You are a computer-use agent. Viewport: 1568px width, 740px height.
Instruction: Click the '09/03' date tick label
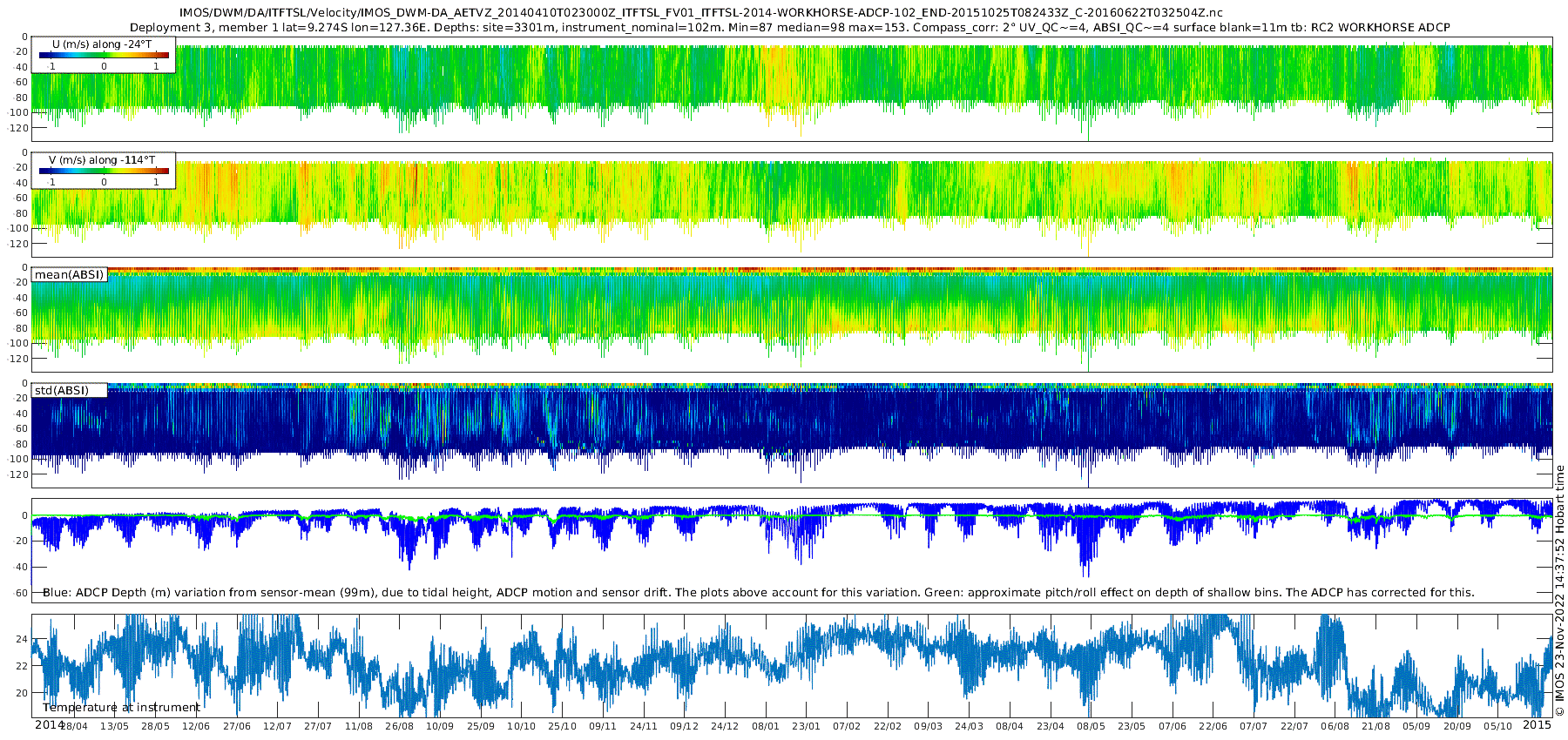coord(929,726)
